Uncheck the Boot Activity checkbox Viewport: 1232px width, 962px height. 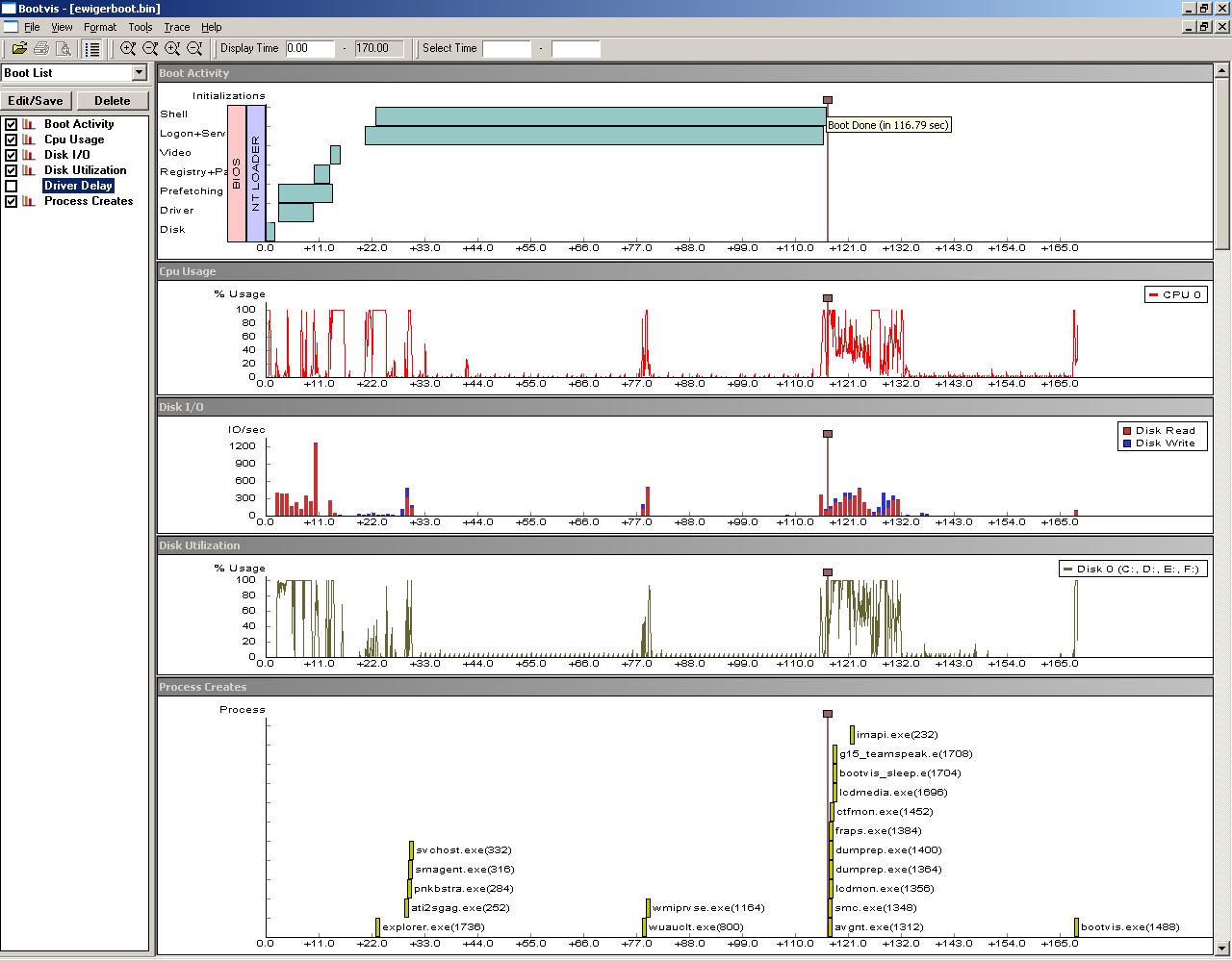click(12, 124)
